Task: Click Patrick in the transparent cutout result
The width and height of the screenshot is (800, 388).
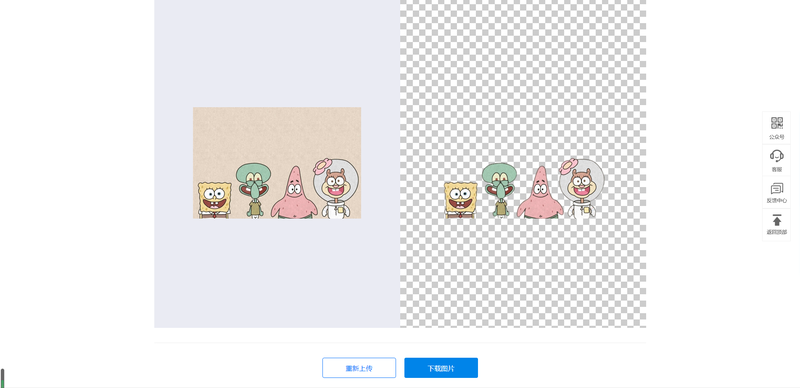Action: (540, 195)
